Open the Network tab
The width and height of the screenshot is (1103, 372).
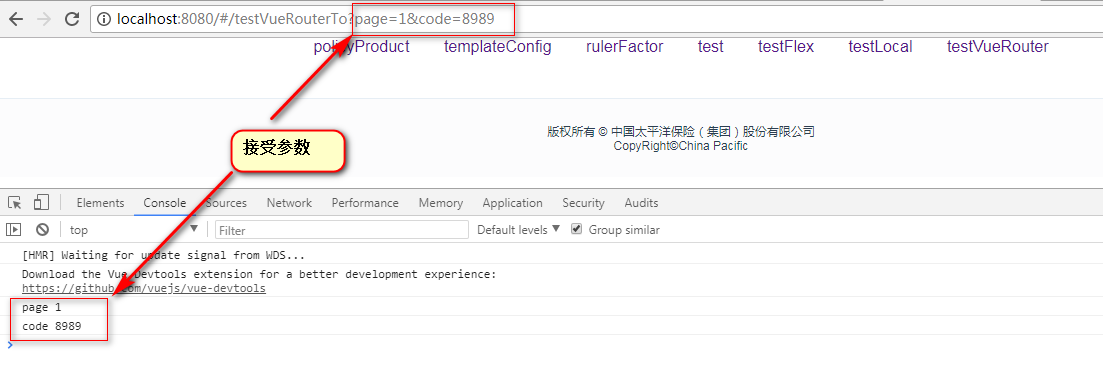[x=289, y=203]
